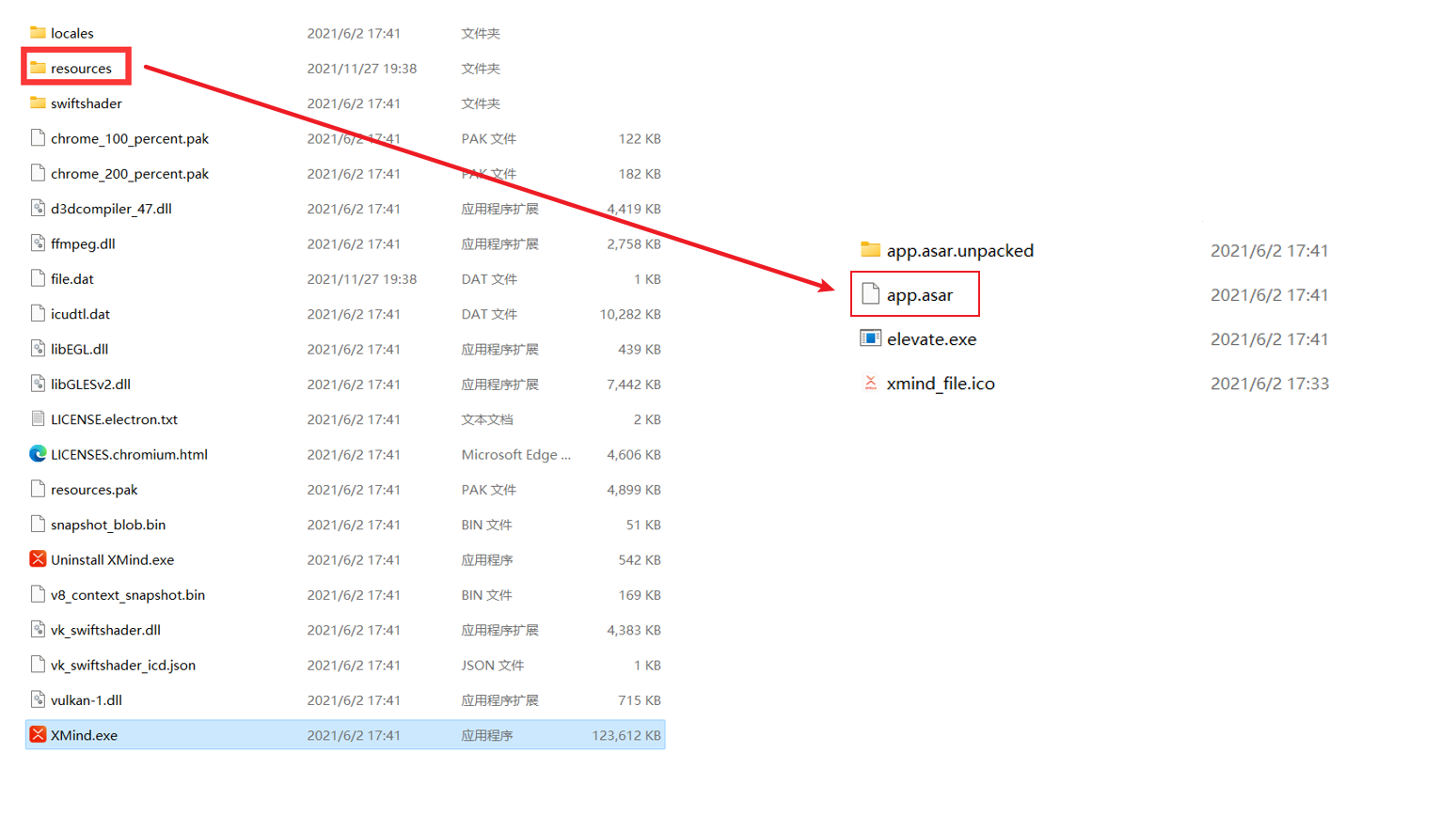
Task: Click the xmind_file.ico icon
Action: (x=870, y=383)
